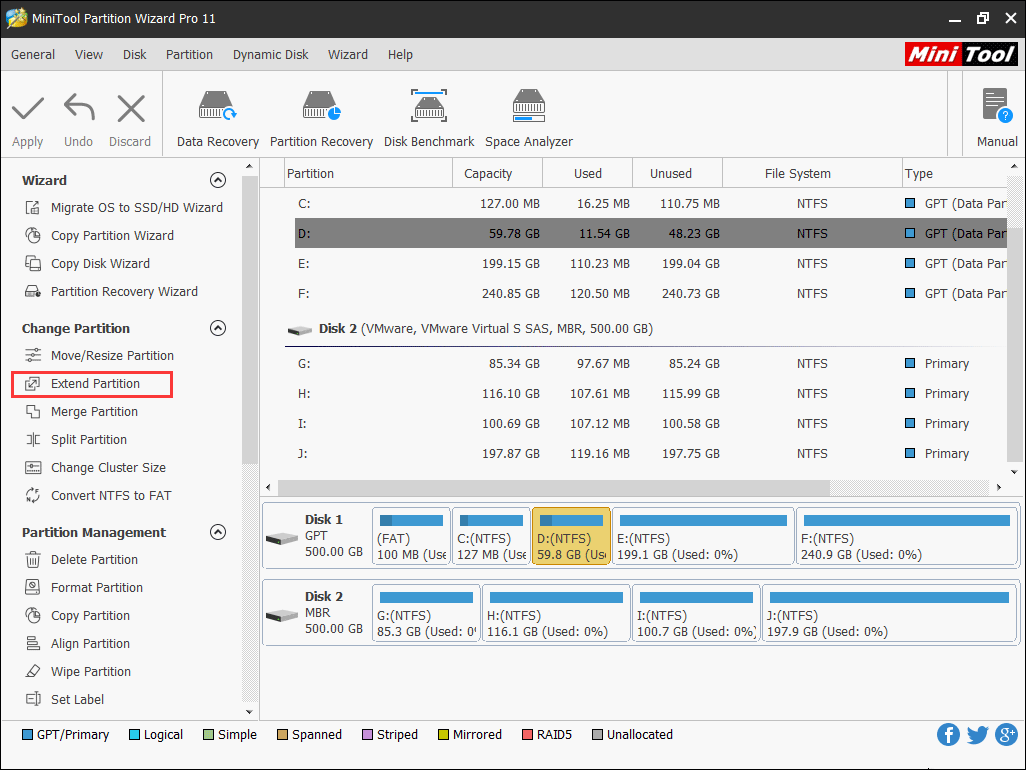The width and height of the screenshot is (1026, 770).
Task: Select the Disk 2 header row
Action: click(x=645, y=329)
